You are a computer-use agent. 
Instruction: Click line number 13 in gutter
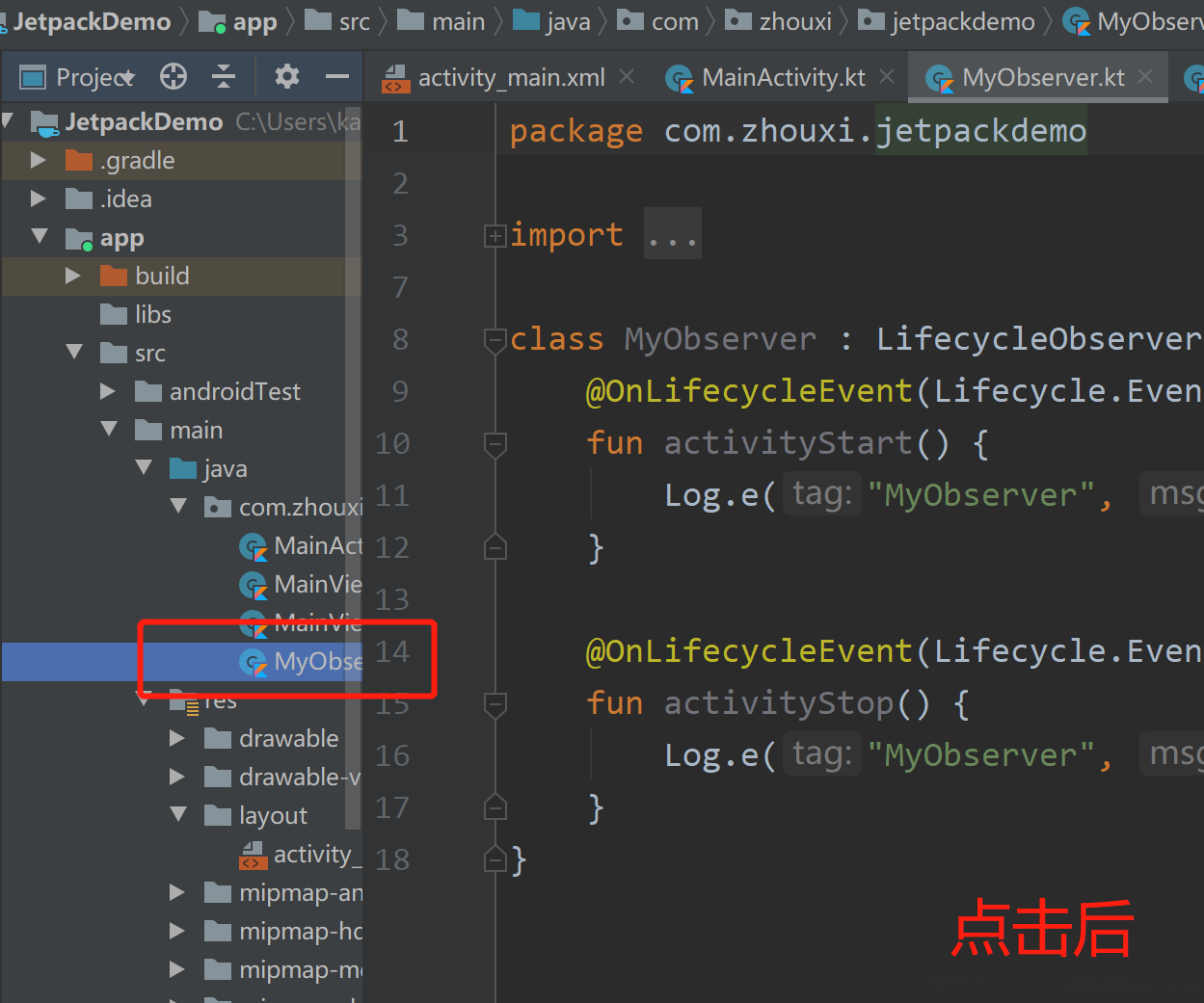(x=391, y=599)
